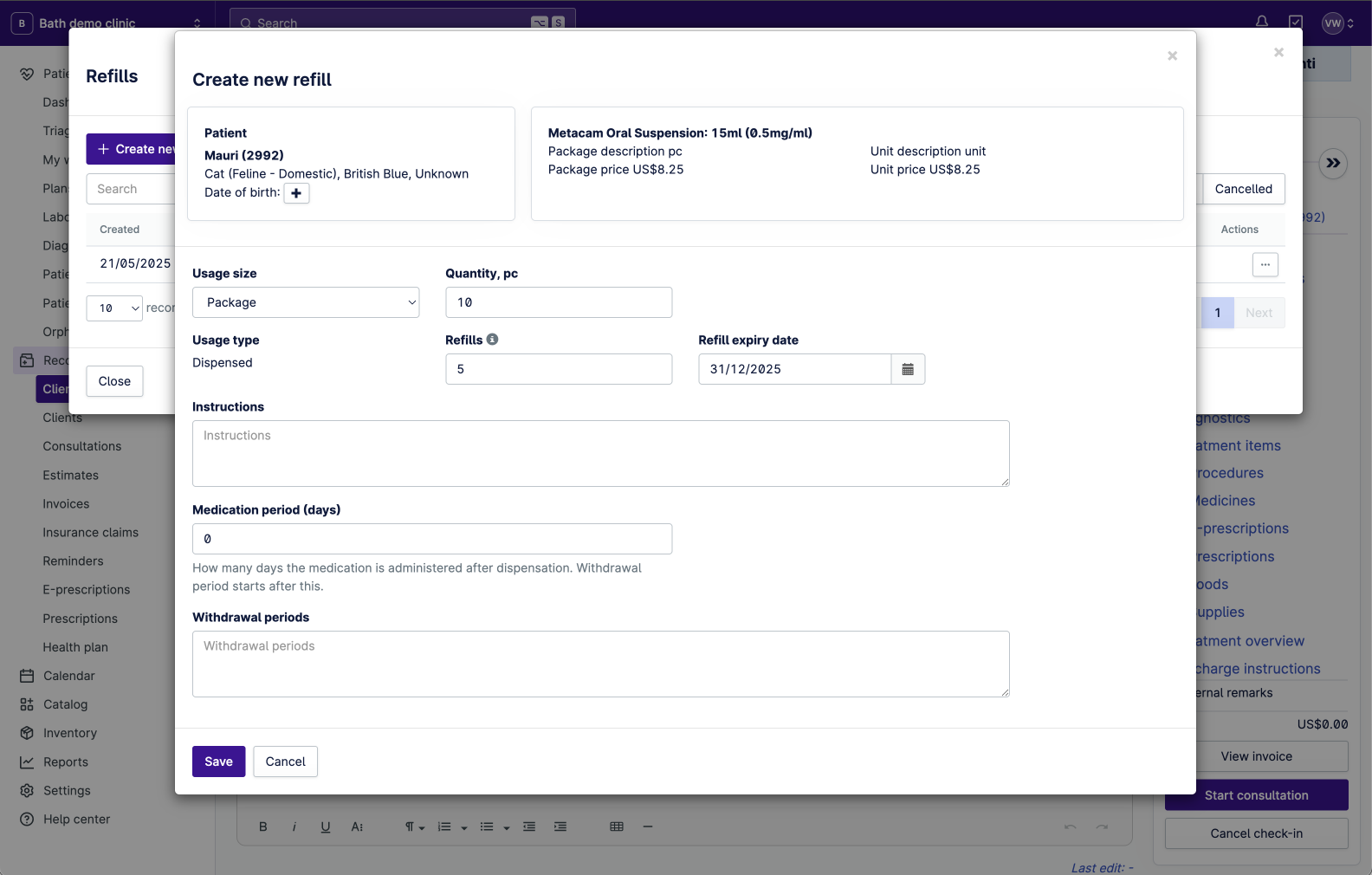Screen dimensions: 1372x875
Task: Click the Refills info icon
Action: [x=492, y=340]
